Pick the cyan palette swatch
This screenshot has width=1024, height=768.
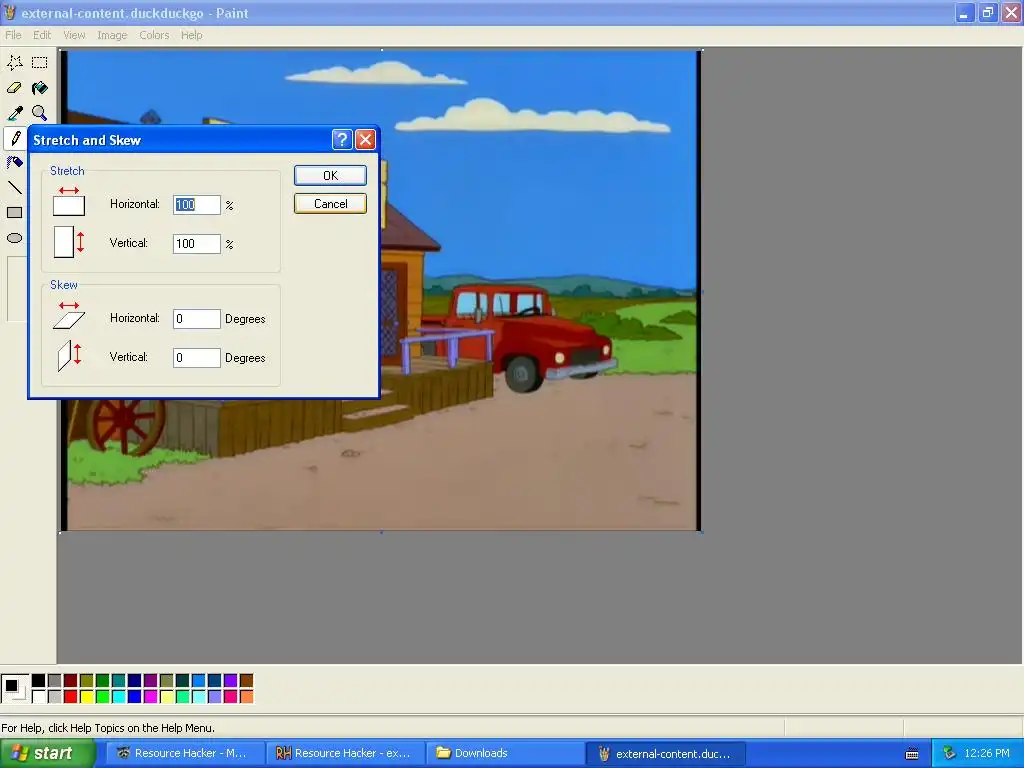(118, 696)
